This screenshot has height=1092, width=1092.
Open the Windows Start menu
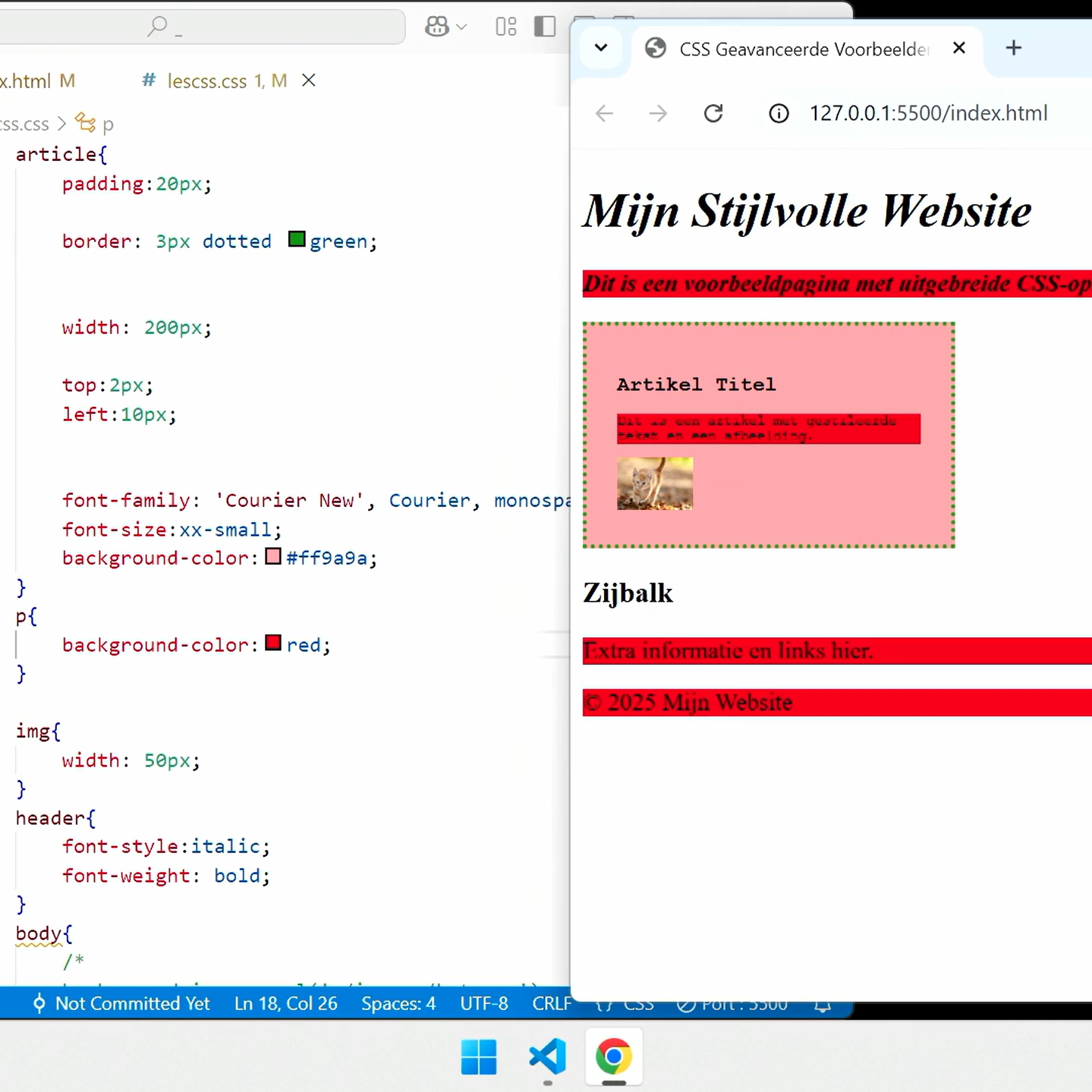[479, 1057]
